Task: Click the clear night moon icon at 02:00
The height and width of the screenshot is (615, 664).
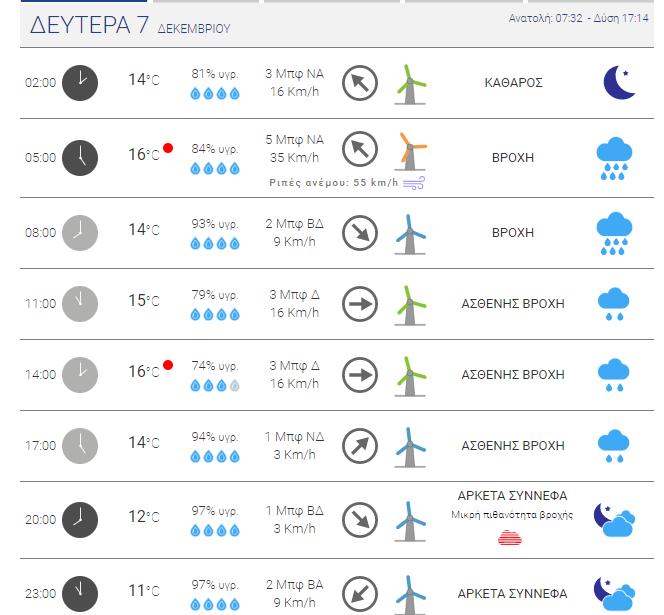Action: point(619,83)
